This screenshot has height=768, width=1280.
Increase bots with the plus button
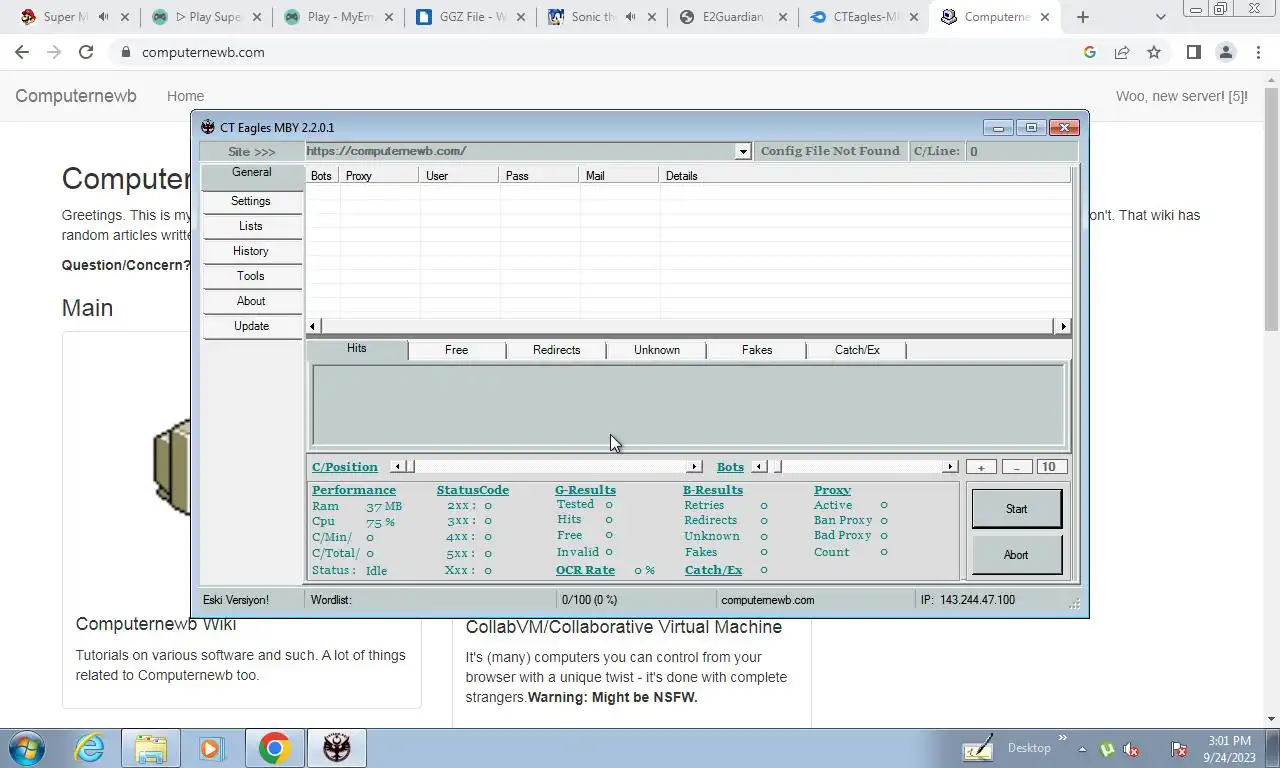coord(981,467)
